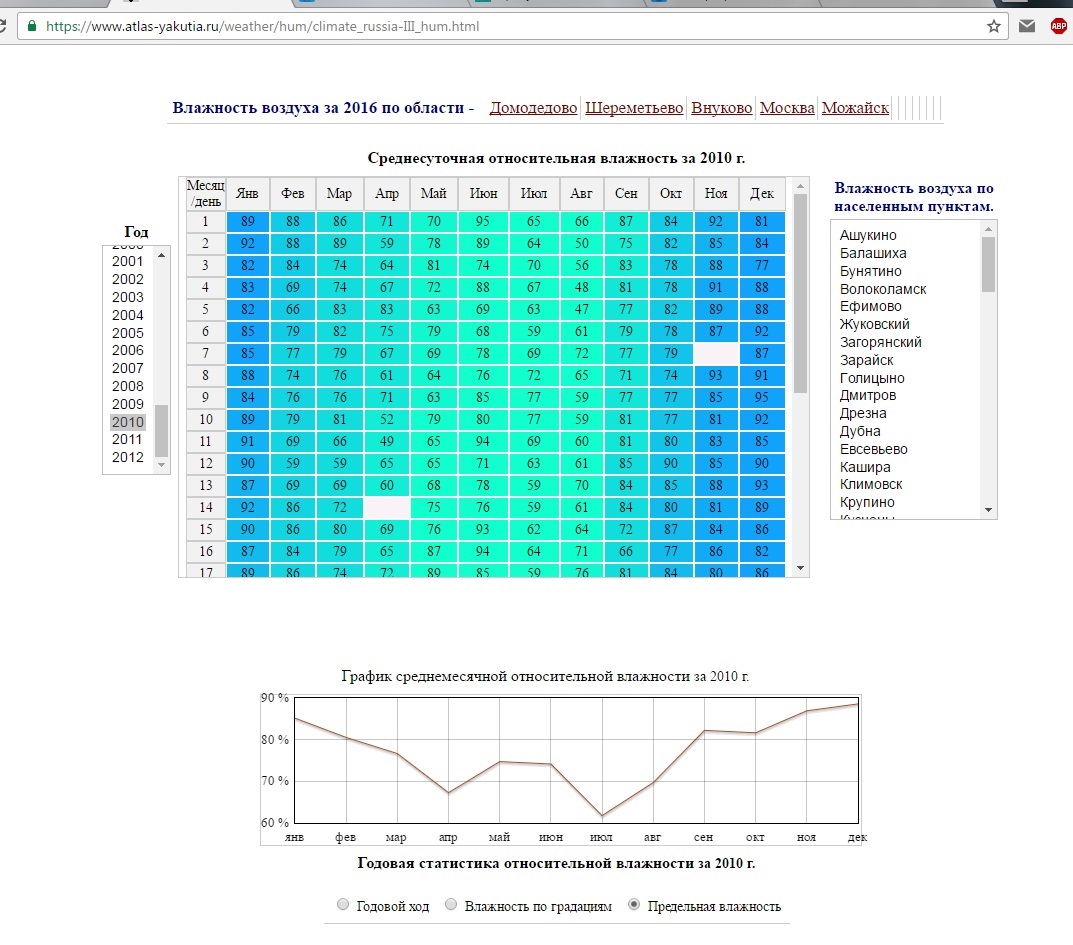Click the Июн column header in the table
Screen dimensions: 1073x945
(x=483, y=194)
